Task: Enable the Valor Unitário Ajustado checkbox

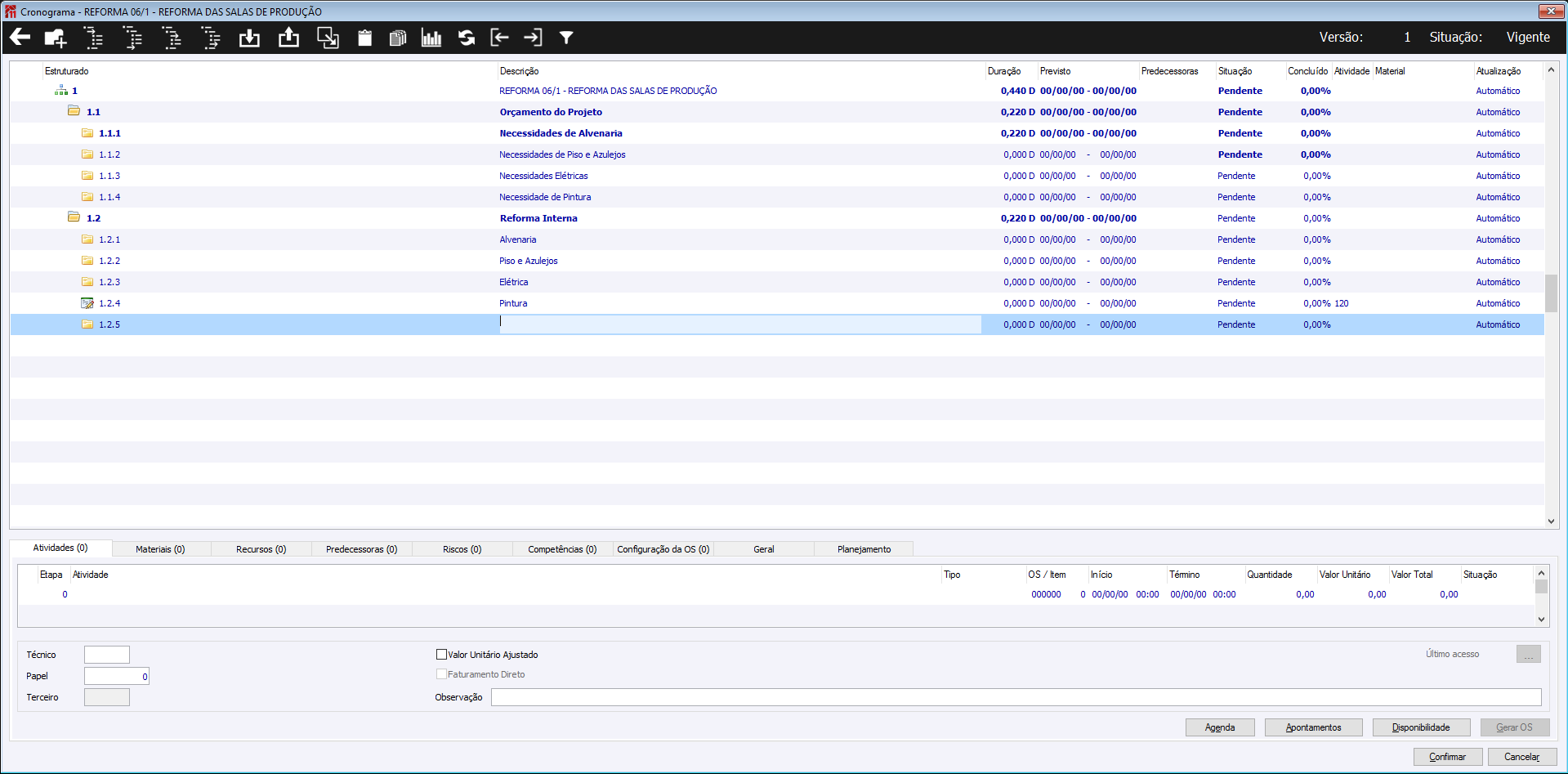Action: (x=441, y=654)
